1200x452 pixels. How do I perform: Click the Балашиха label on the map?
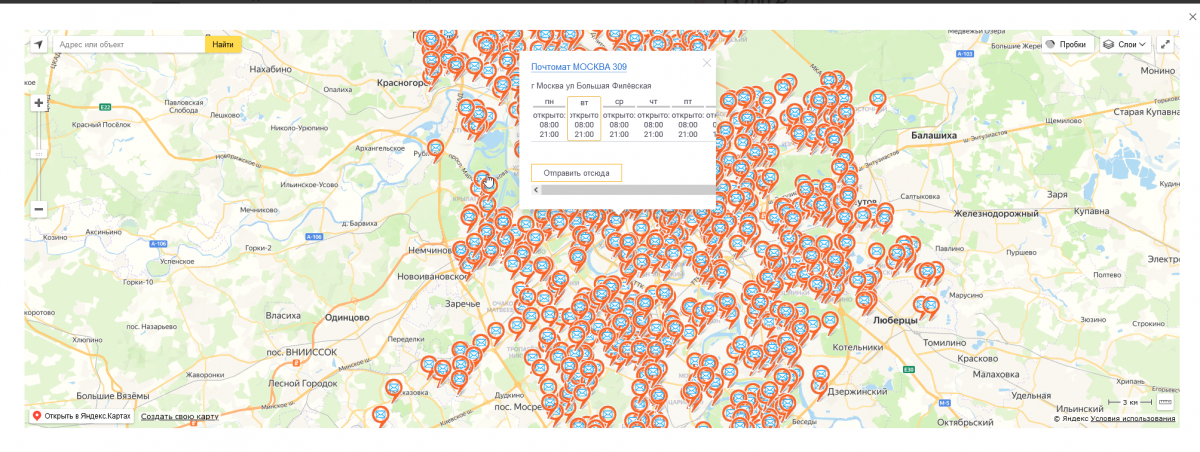(934, 134)
